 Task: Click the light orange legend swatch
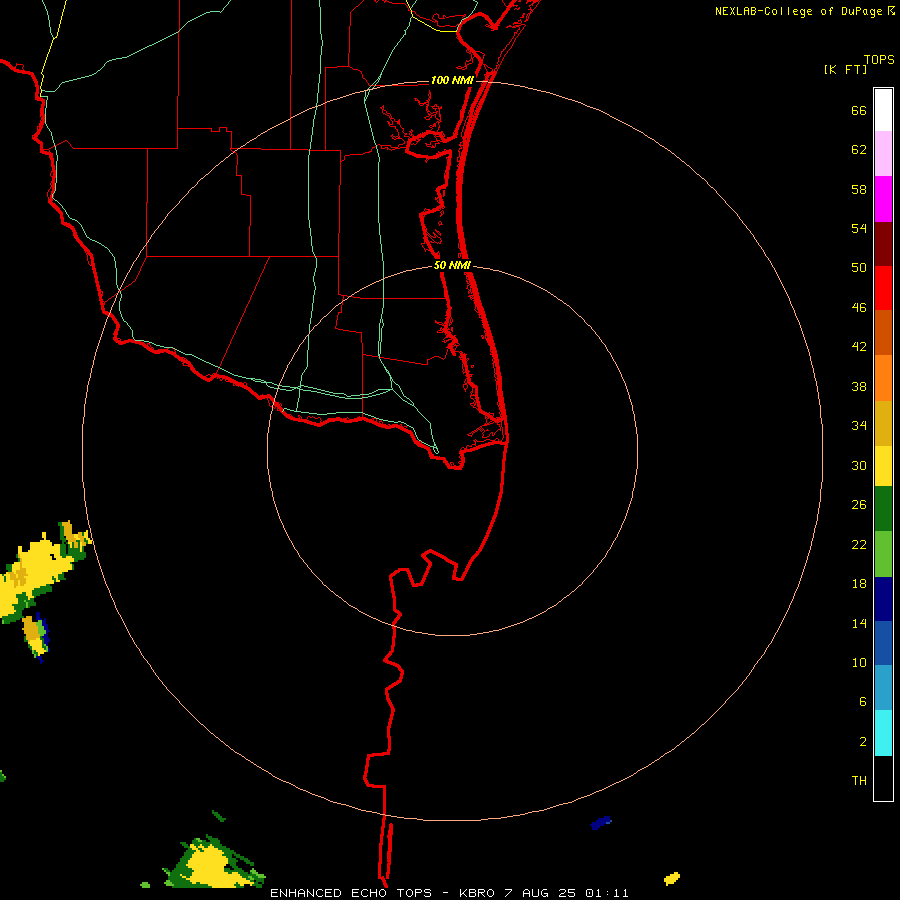click(883, 378)
